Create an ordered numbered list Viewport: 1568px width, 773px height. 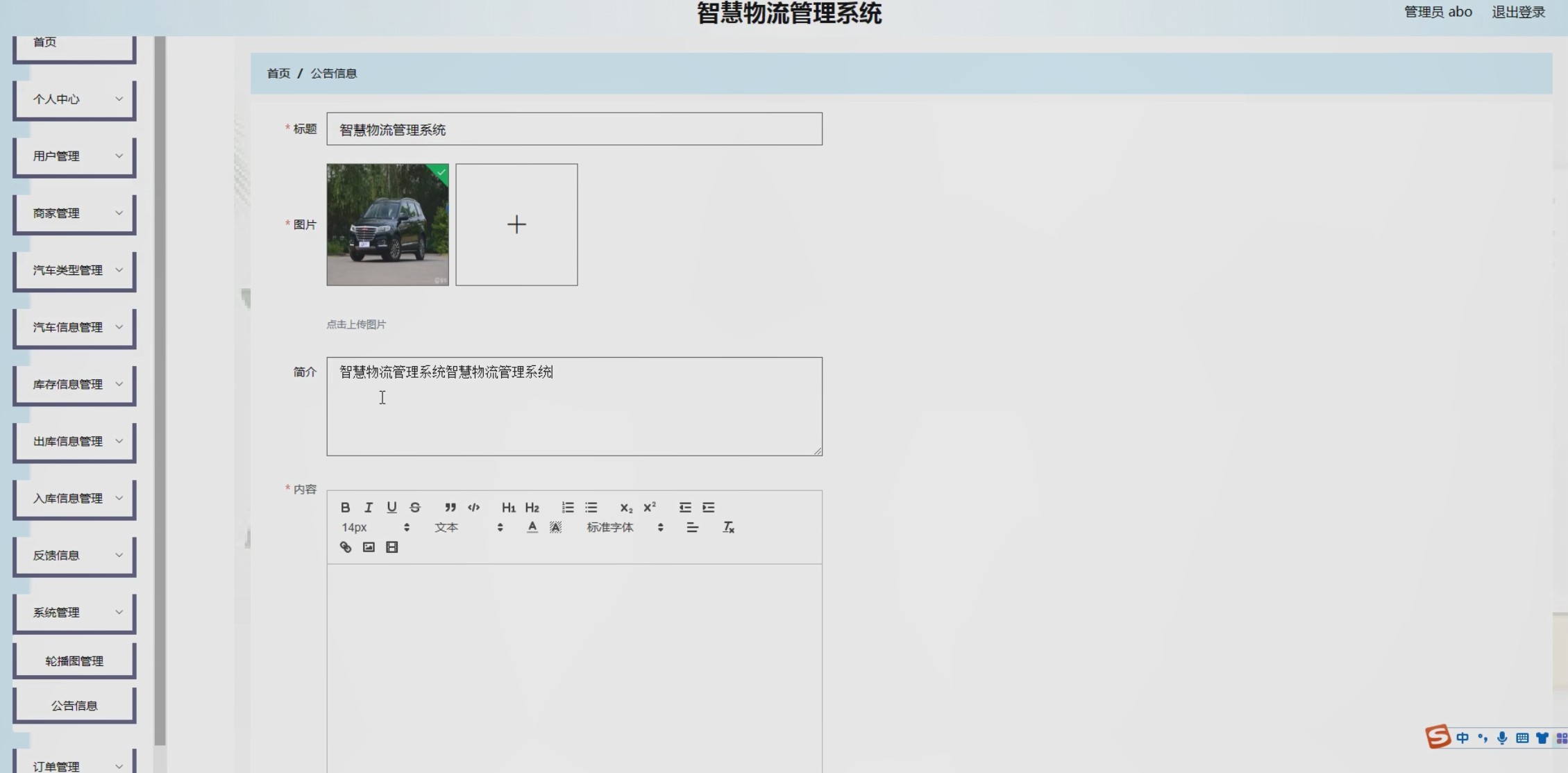click(568, 508)
